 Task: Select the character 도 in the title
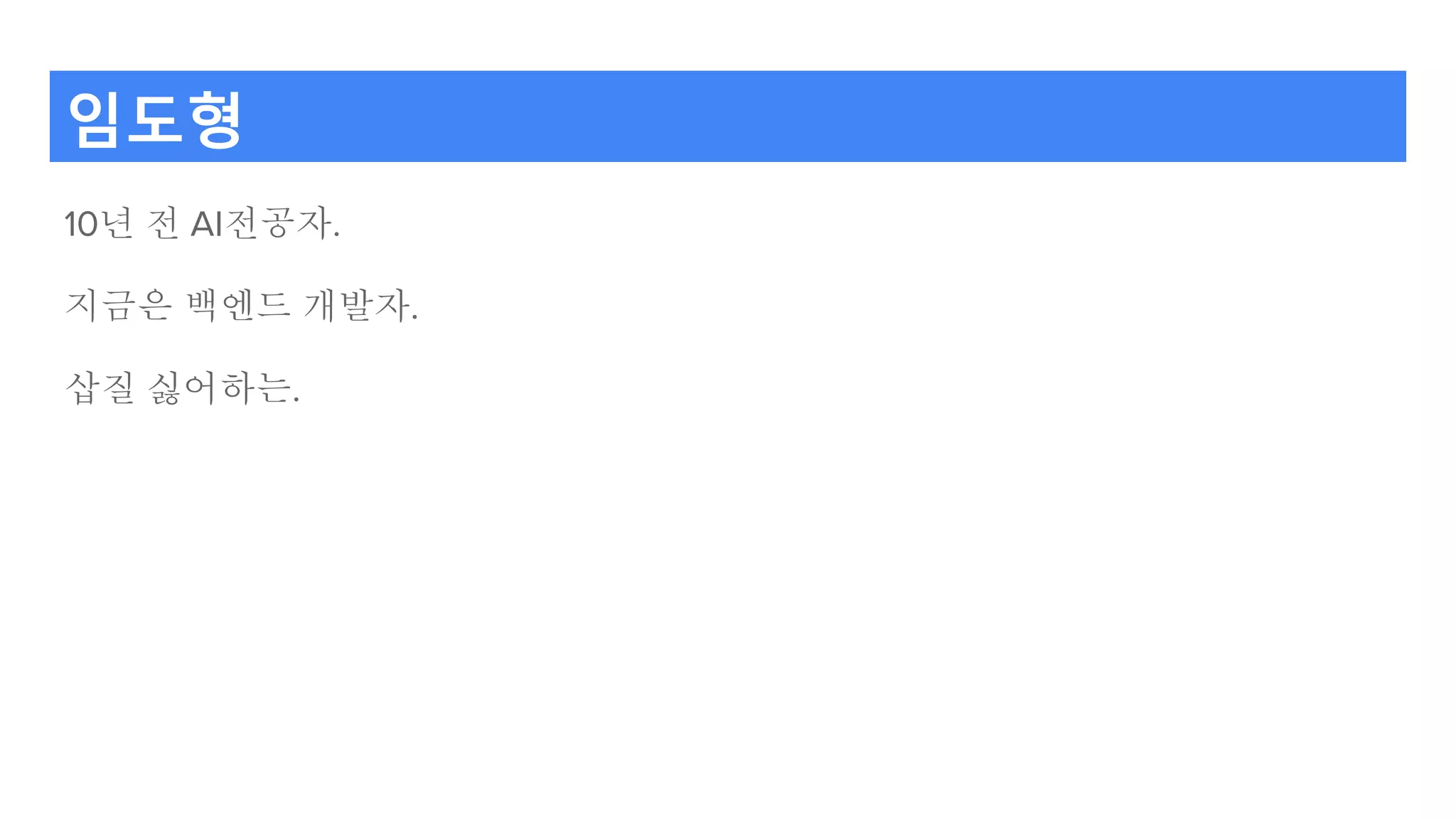[154, 119]
